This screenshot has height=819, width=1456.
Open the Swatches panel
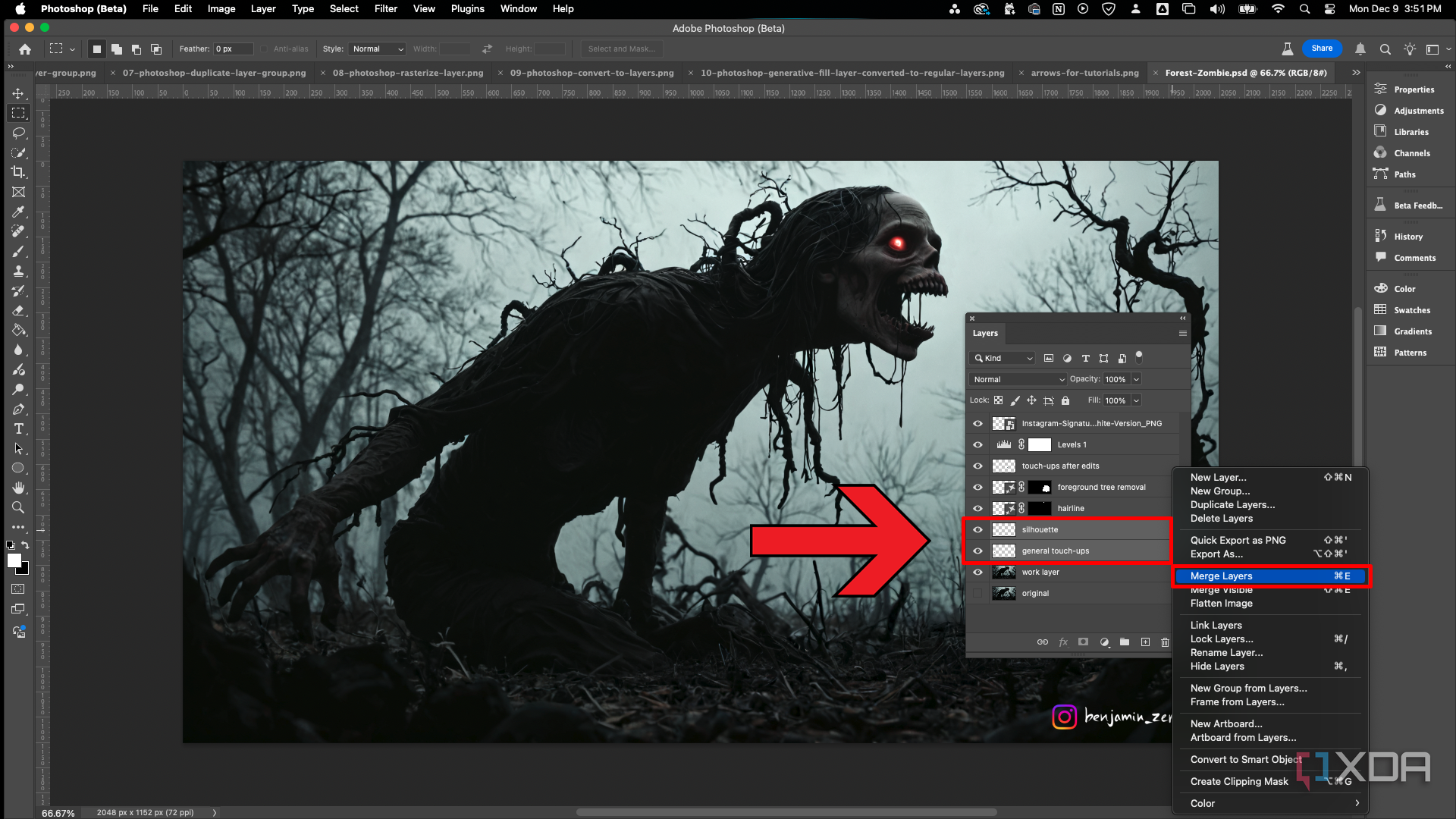(x=1412, y=310)
